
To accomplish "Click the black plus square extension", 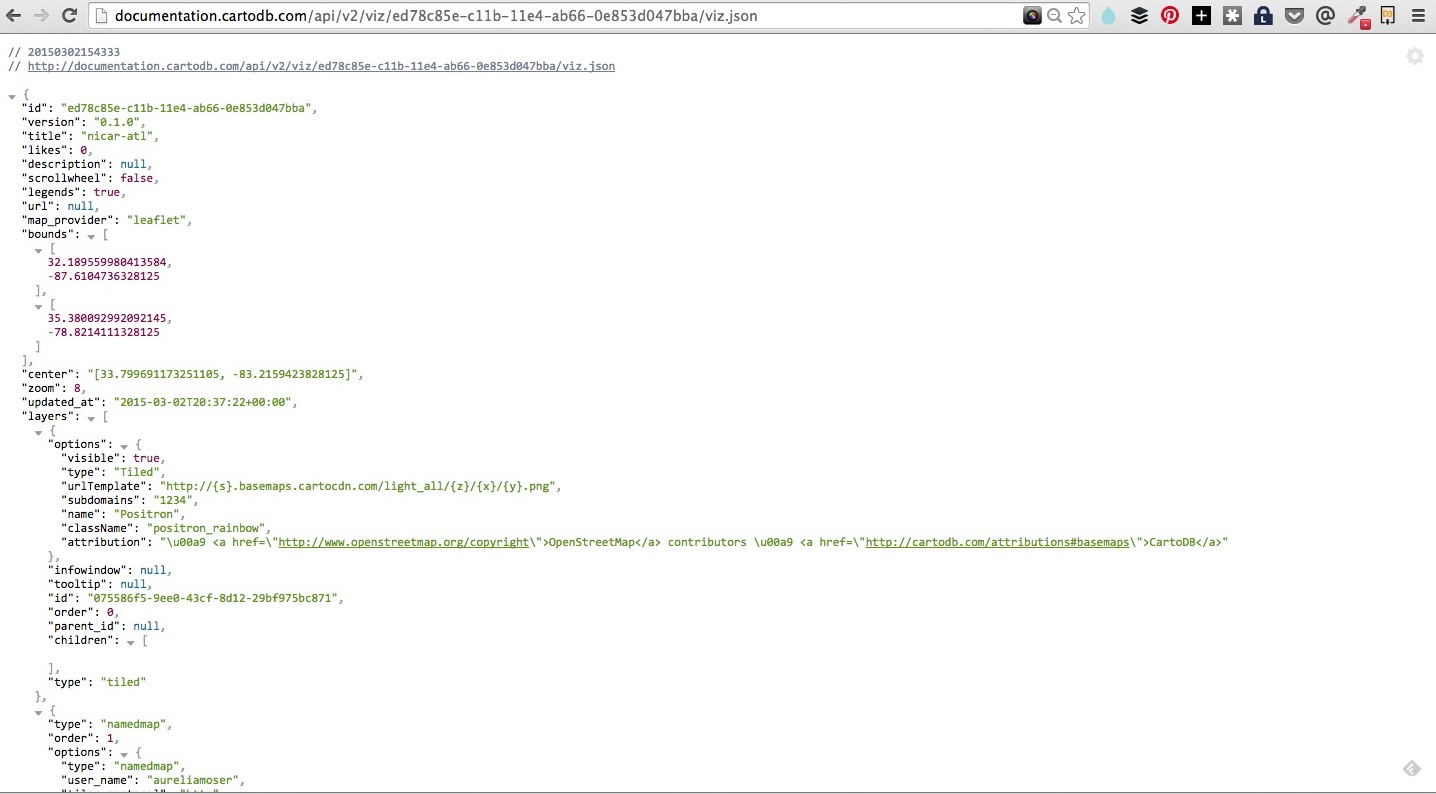I will coord(1201,16).
